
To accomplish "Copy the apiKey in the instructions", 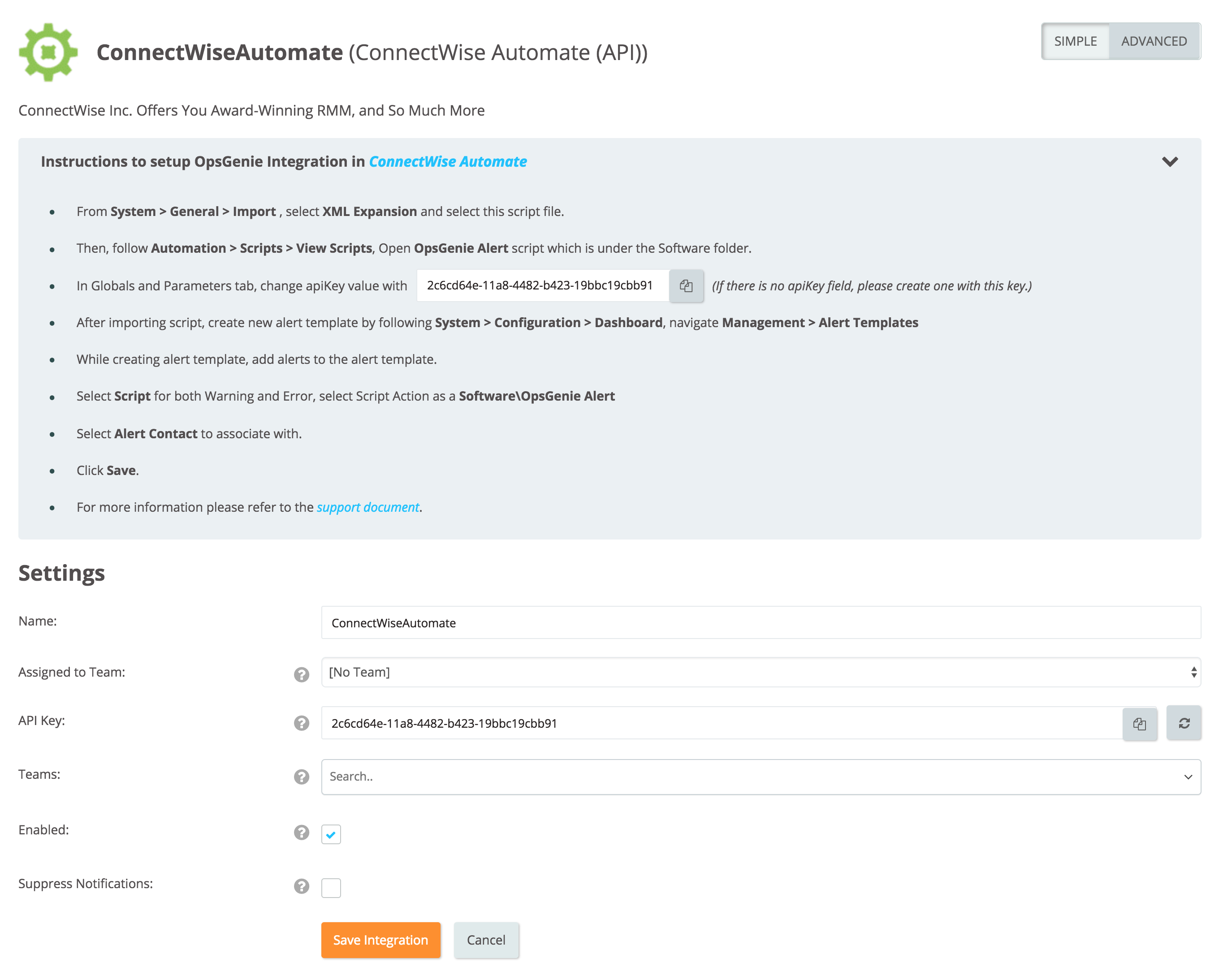I will tap(686, 286).
